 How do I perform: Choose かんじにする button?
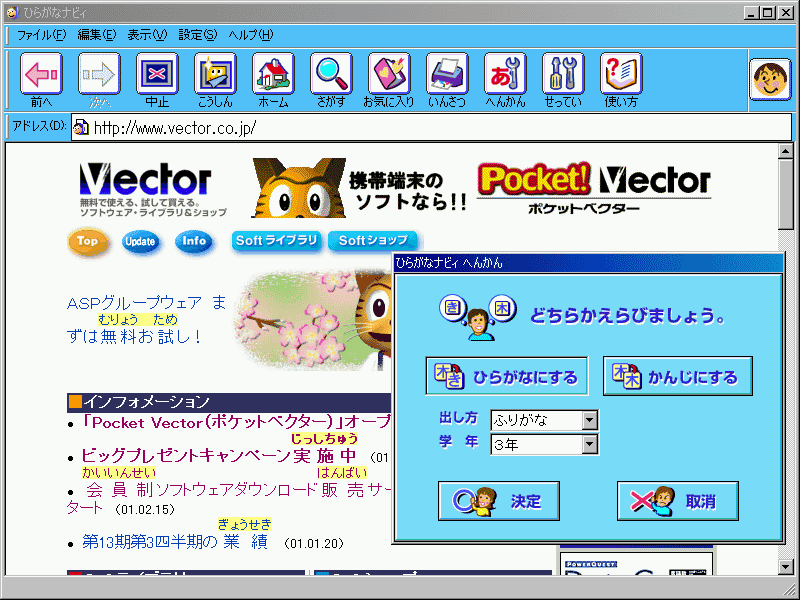[x=678, y=377]
